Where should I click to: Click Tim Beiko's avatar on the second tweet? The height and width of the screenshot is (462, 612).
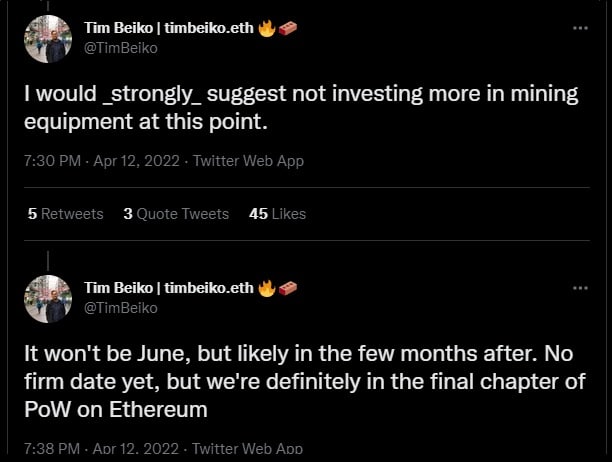click(48, 299)
